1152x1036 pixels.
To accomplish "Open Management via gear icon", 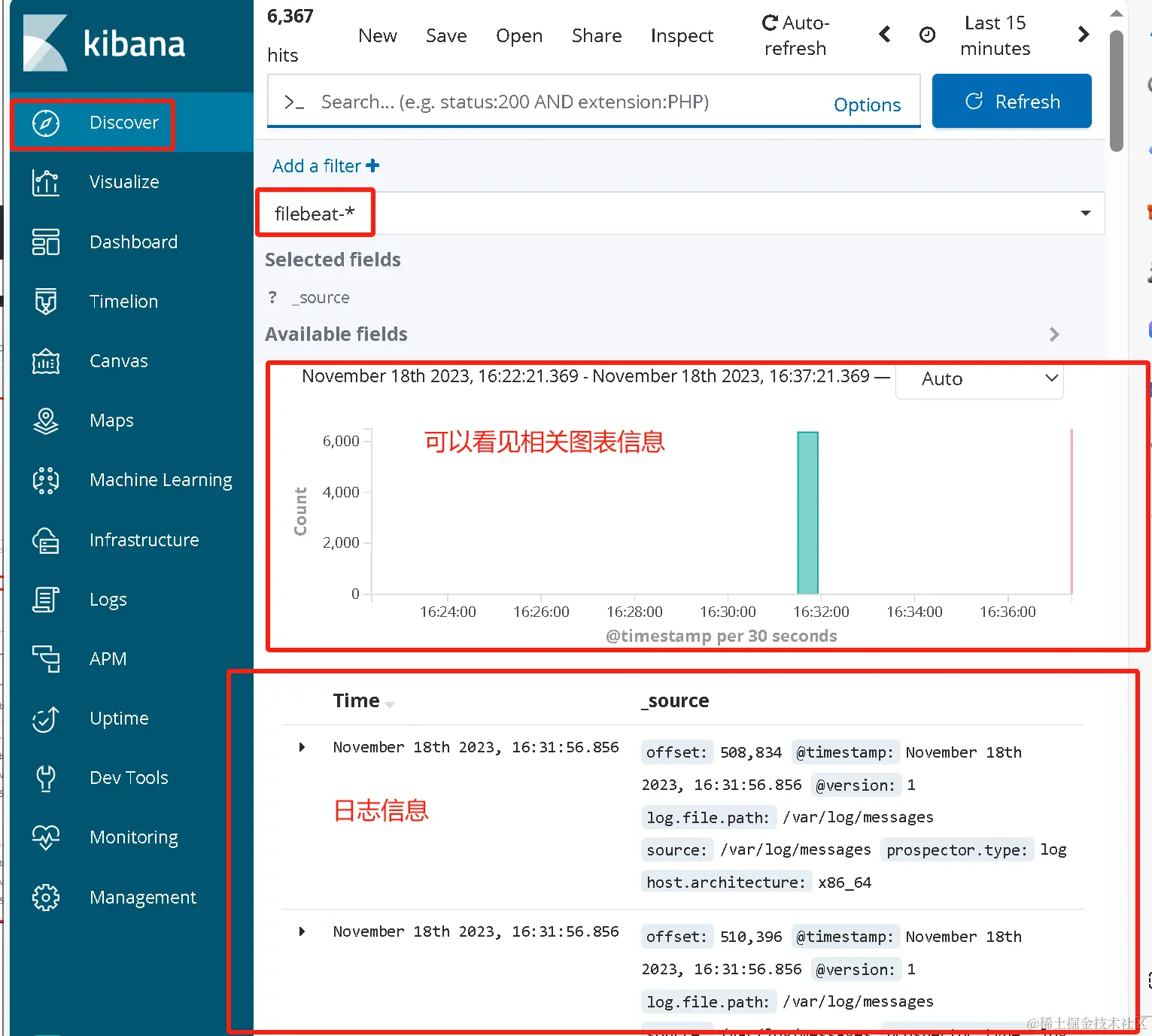I will pyautogui.click(x=46, y=898).
